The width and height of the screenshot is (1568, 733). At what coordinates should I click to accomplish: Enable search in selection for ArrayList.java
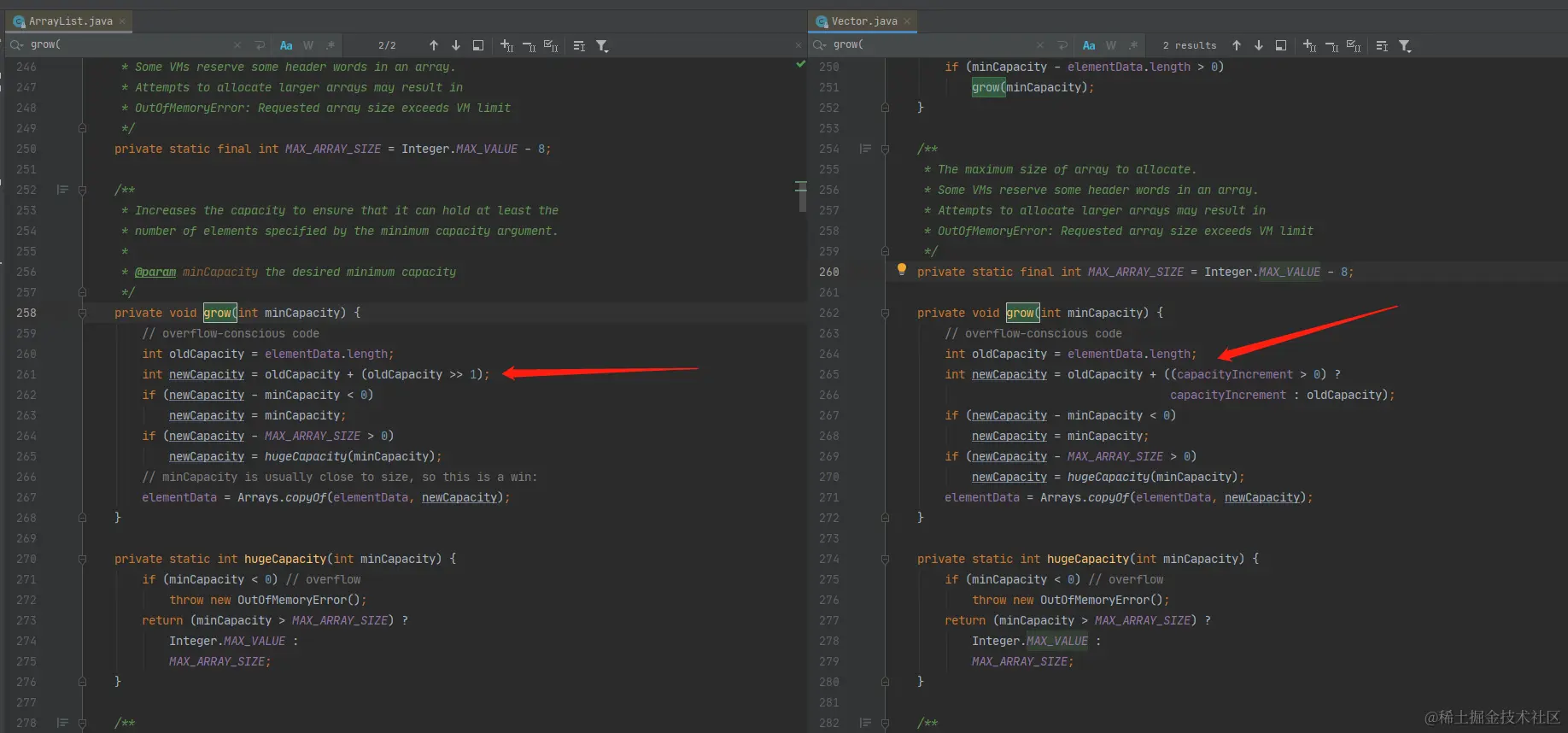[478, 45]
